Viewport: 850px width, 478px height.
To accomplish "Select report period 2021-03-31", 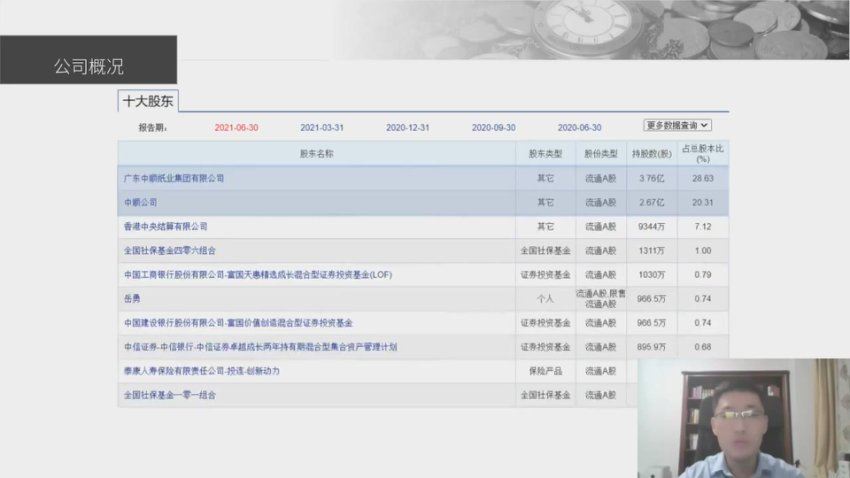I will tap(322, 128).
